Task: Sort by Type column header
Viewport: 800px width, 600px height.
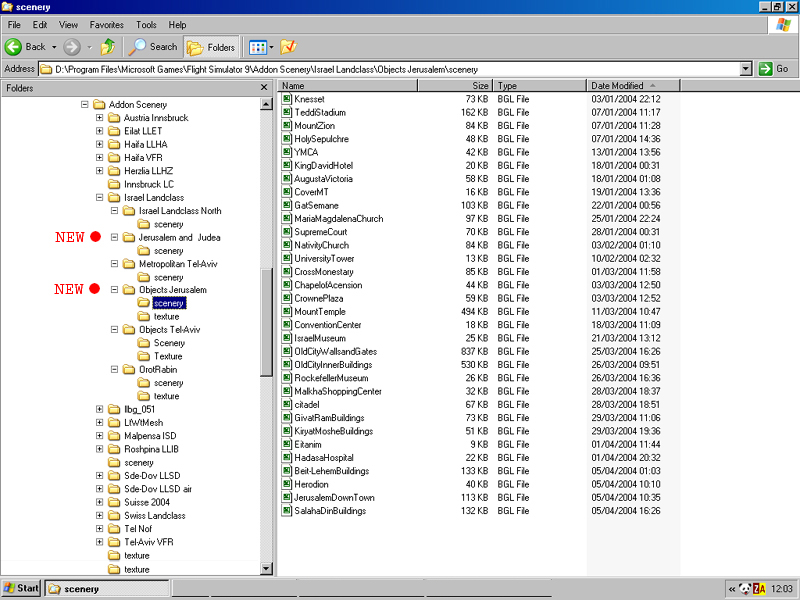Action: click(540, 86)
